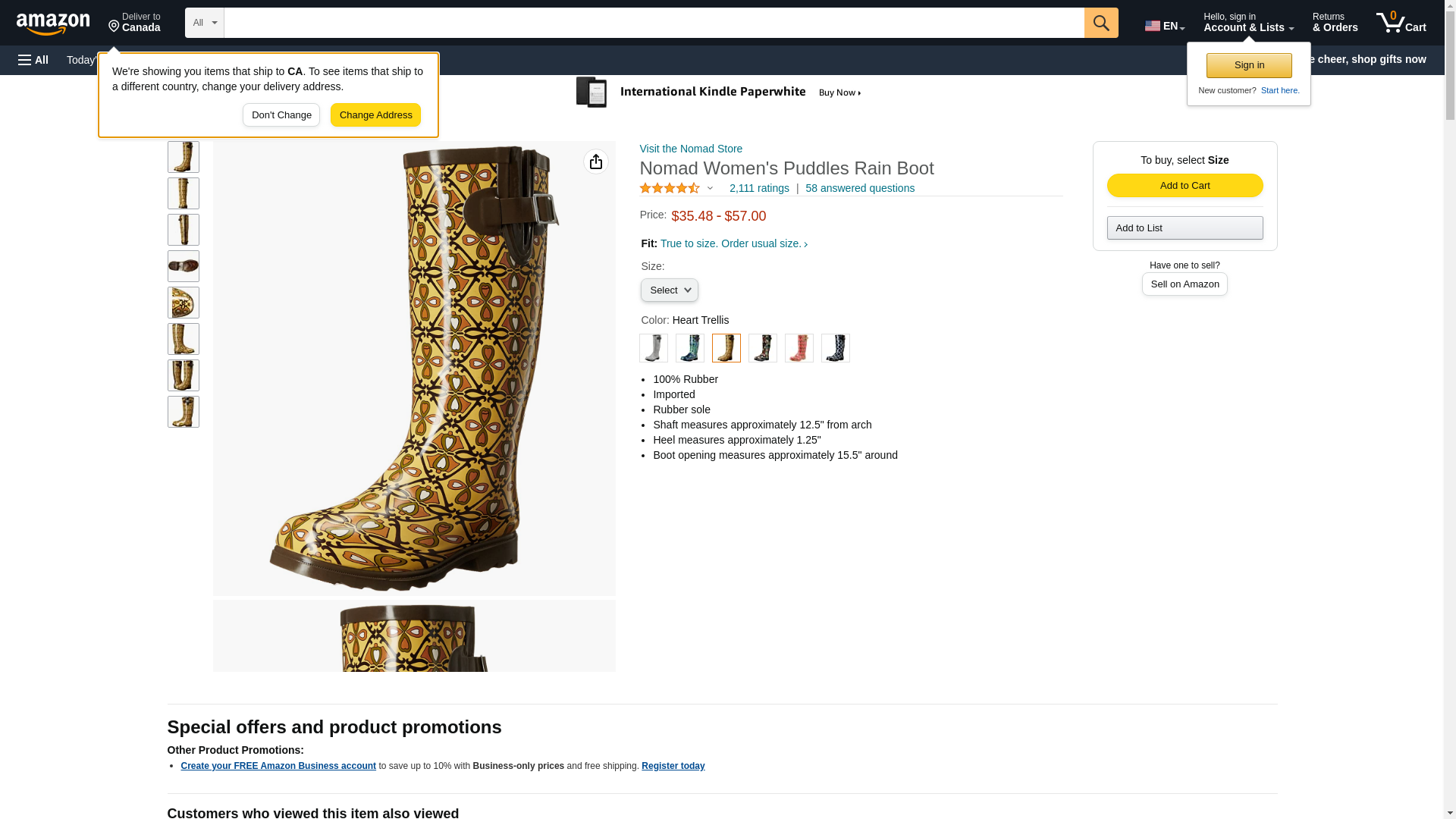Open the Size Select dropdown
Viewport: 1456px width, 819px height.
[669, 290]
